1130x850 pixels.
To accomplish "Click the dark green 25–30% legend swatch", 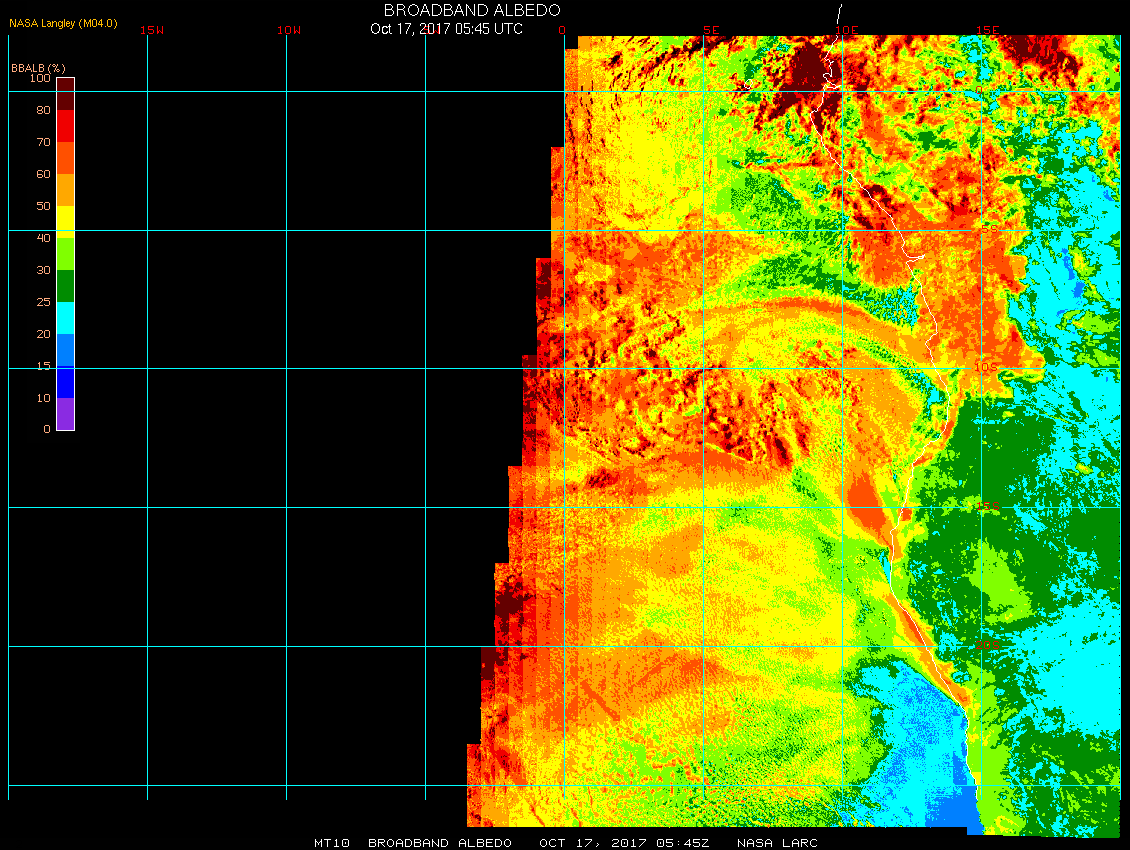I will tap(65, 286).
